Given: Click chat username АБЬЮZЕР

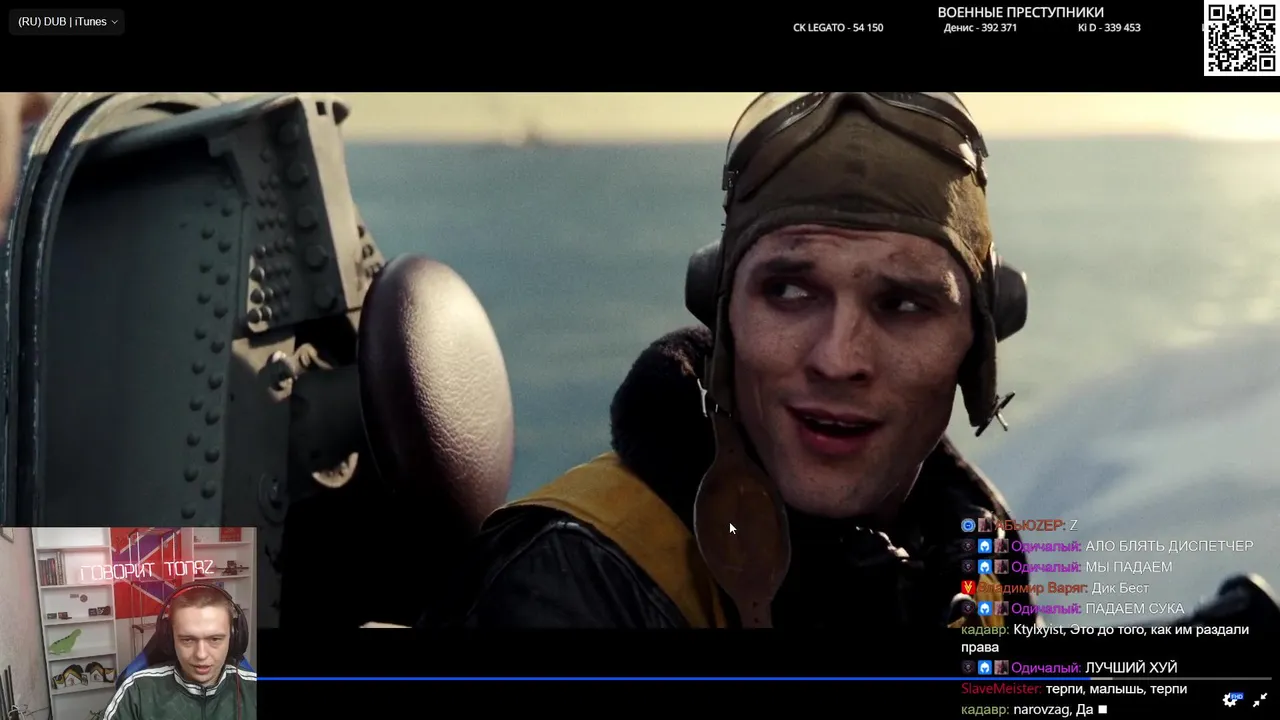Looking at the screenshot, I should coord(1031,526).
